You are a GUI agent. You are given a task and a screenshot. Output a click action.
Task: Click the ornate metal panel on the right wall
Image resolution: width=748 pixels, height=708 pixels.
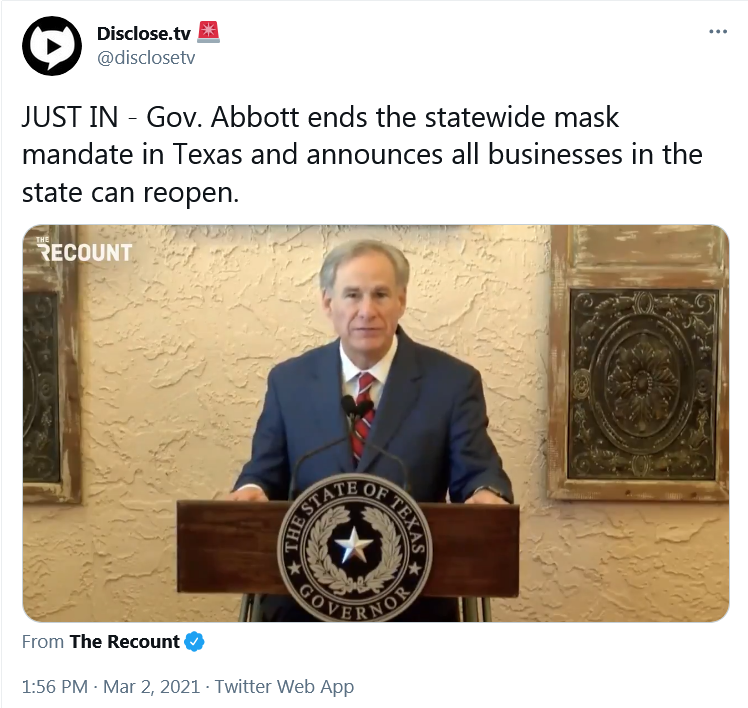(x=644, y=385)
